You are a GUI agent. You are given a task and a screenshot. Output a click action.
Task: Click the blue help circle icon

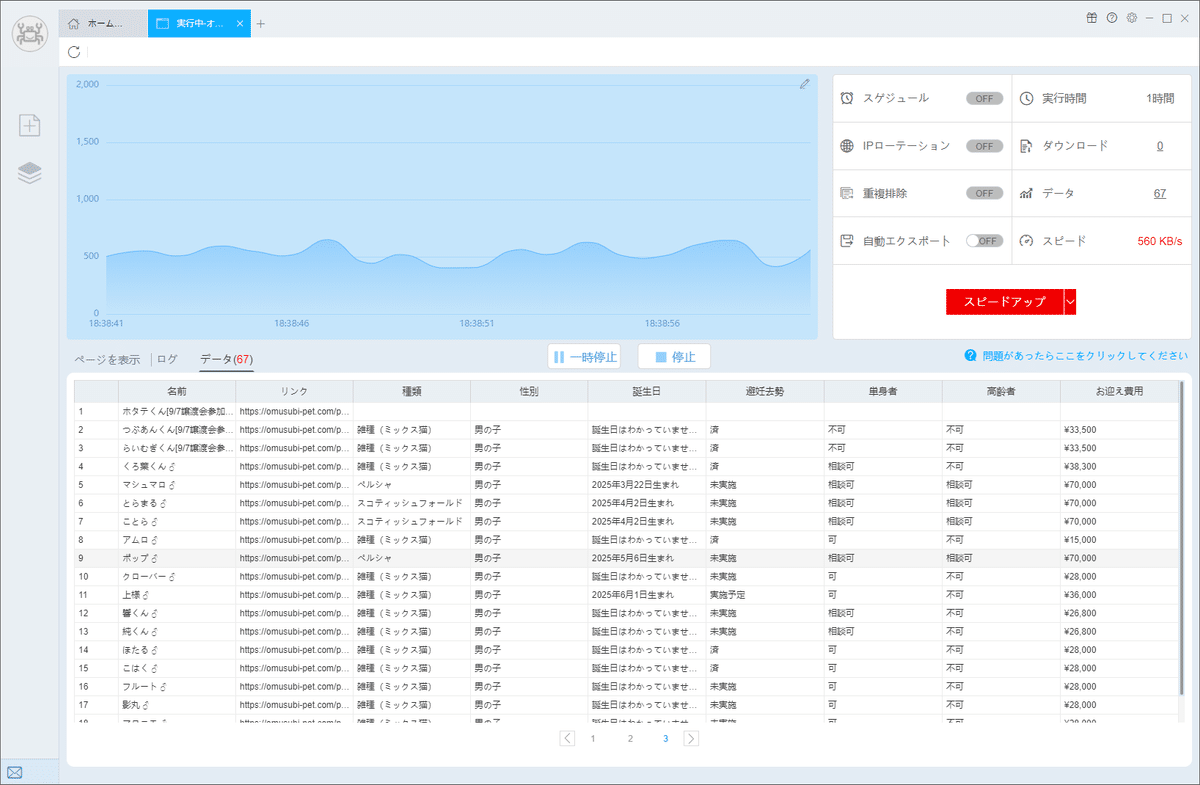970,355
